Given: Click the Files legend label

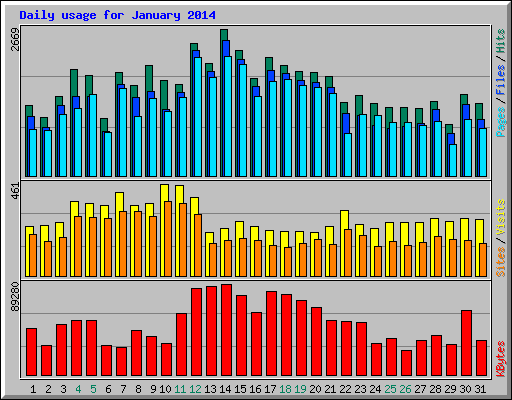Looking at the screenshot, I should coord(500,80).
